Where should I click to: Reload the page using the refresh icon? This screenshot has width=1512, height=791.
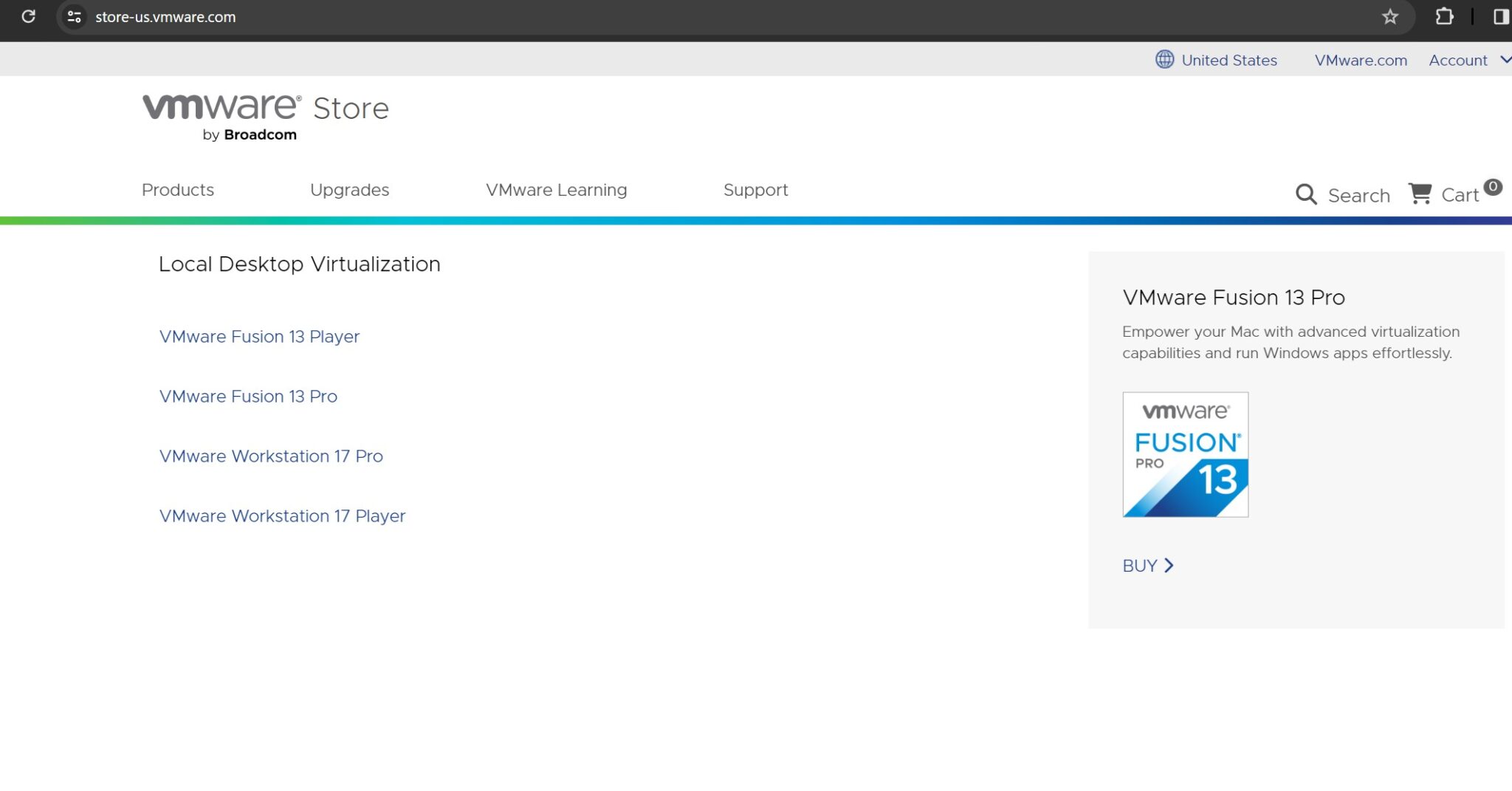tap(29, 16)
